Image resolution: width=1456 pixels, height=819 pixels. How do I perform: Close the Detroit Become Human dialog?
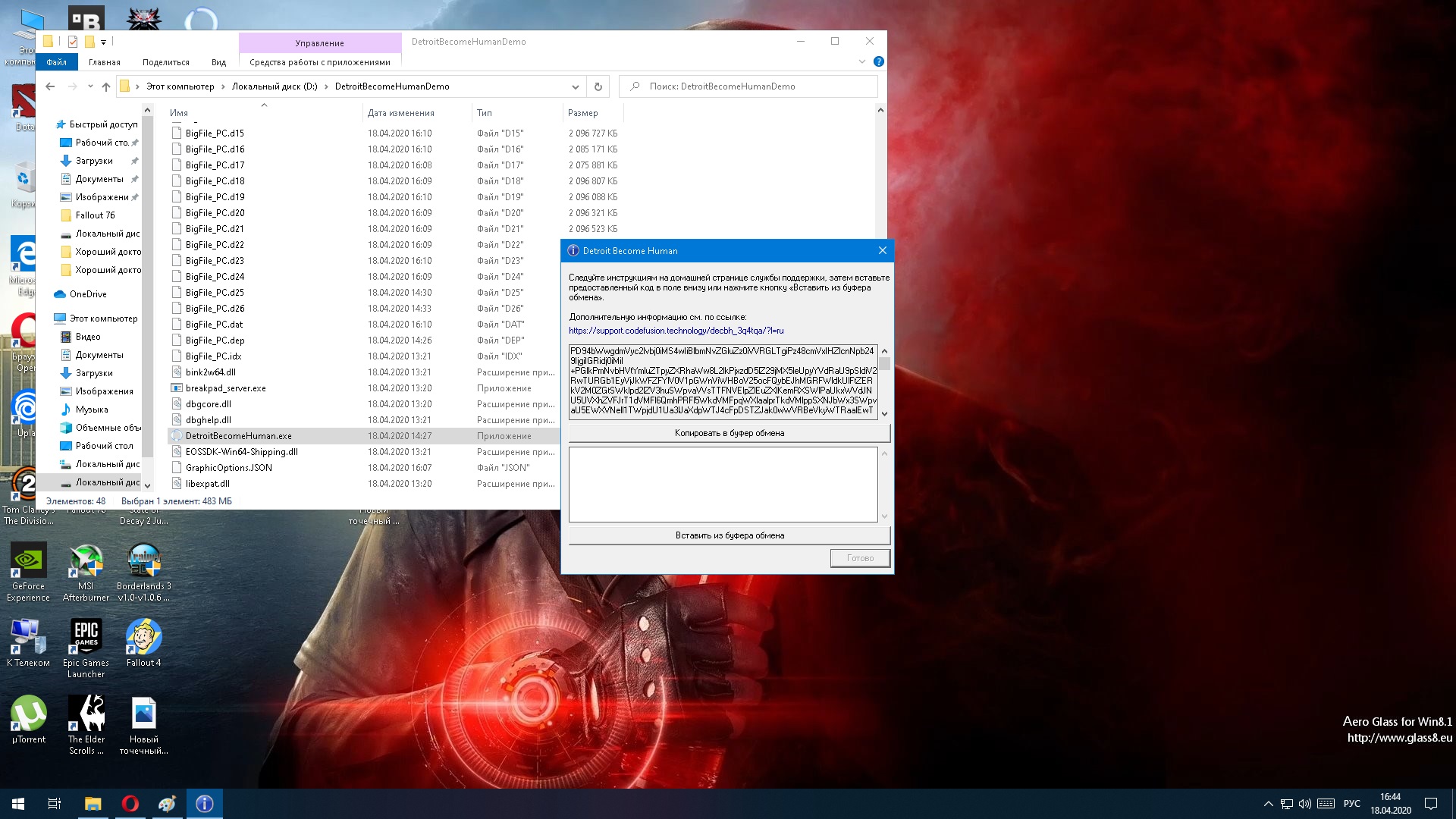[882, 251]
